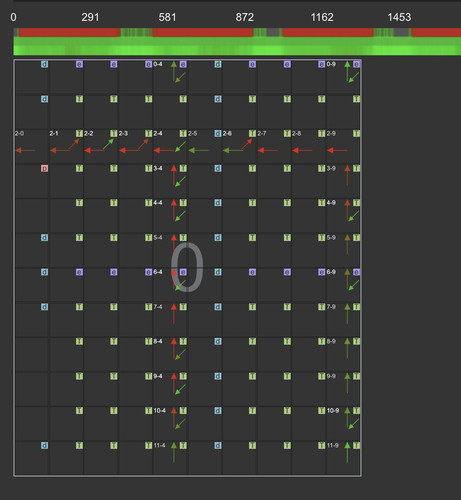Select cell label 7-9

pyautogui.click(x=331, y=307)
